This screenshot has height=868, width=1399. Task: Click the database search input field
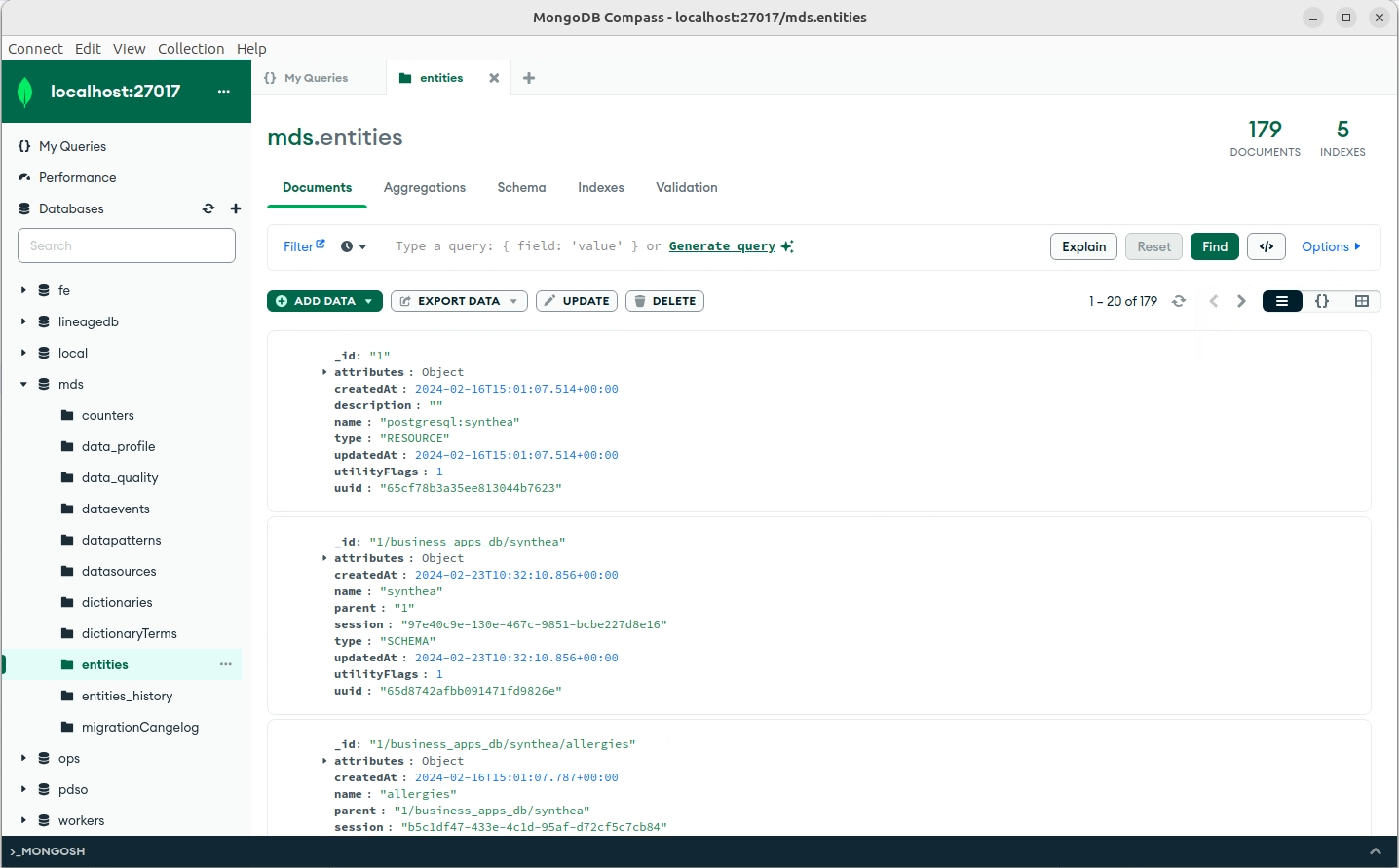[127, 245]
